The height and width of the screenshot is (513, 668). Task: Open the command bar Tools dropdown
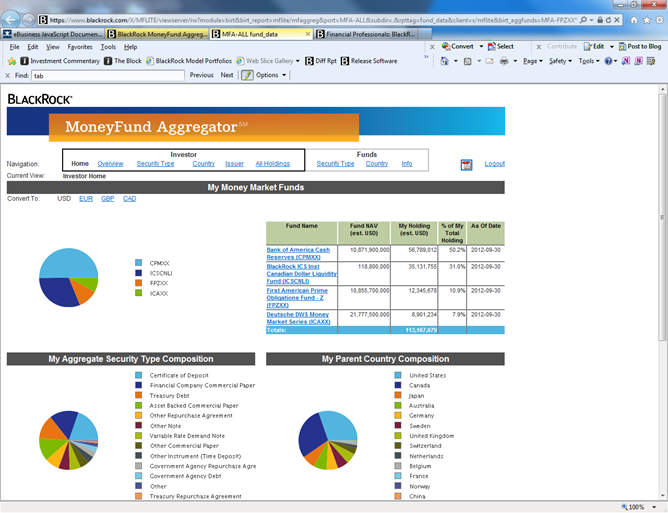589,61
